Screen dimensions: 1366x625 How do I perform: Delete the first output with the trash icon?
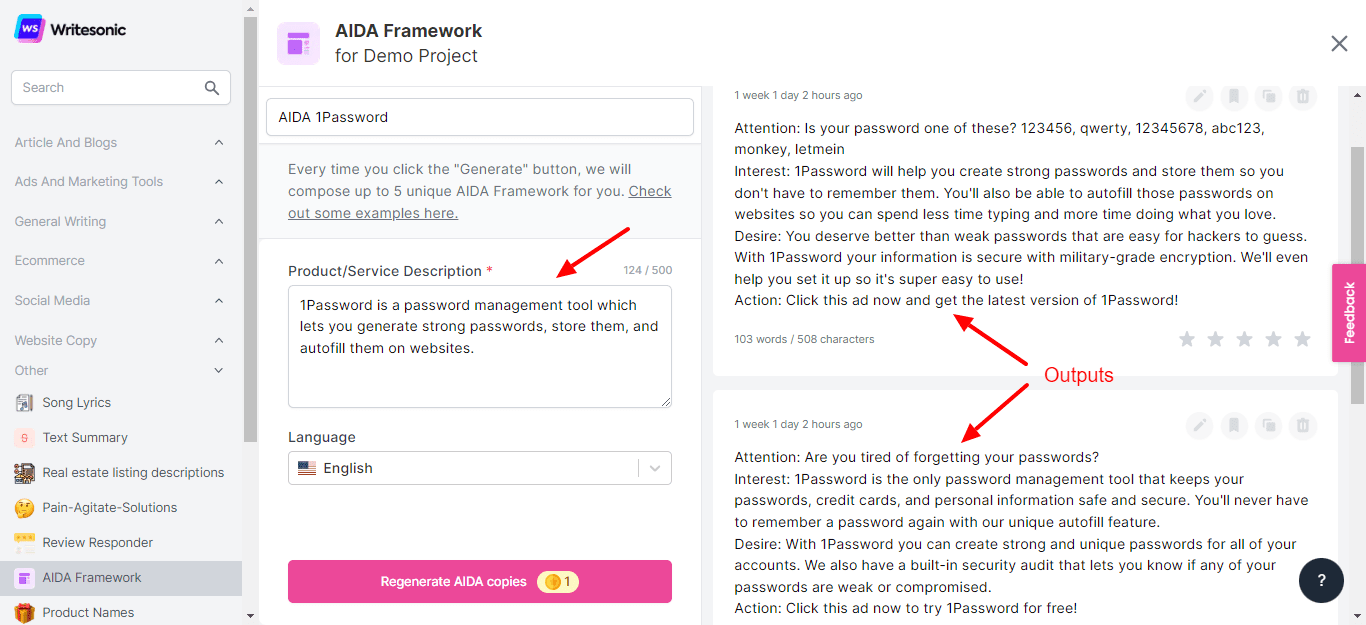point(1302,97)
